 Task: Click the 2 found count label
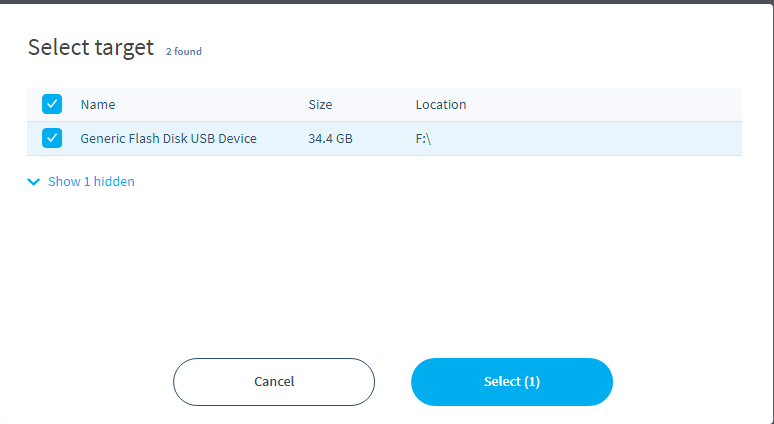tap(184, 51)
